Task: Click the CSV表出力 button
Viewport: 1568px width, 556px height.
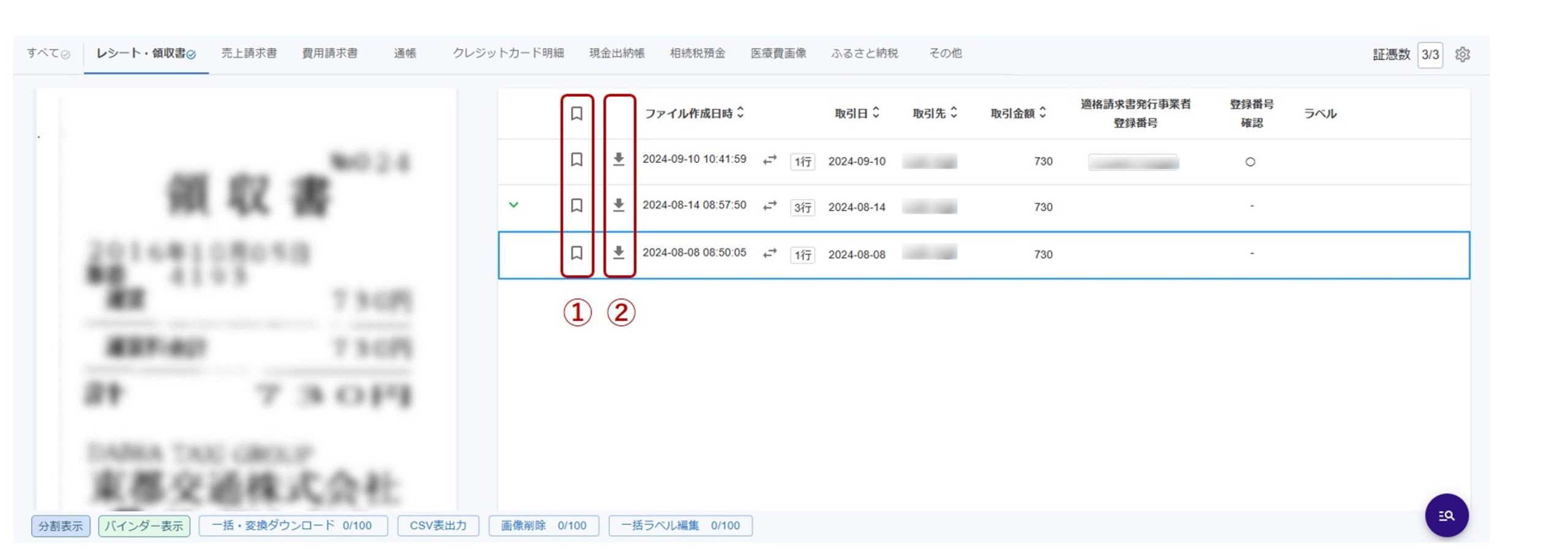Action: click(438, 525)
